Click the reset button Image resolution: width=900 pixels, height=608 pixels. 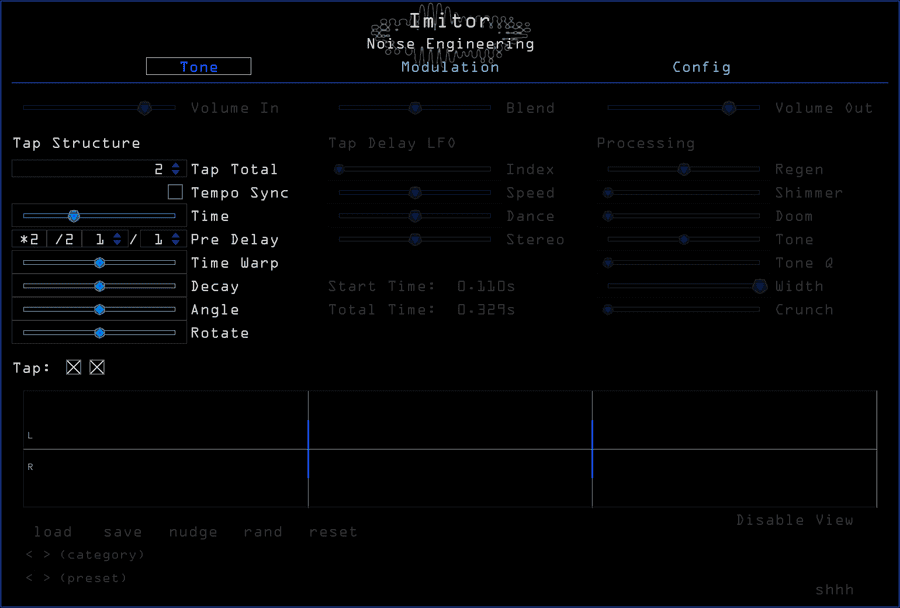pyautogui.click(x=333, y=532)
